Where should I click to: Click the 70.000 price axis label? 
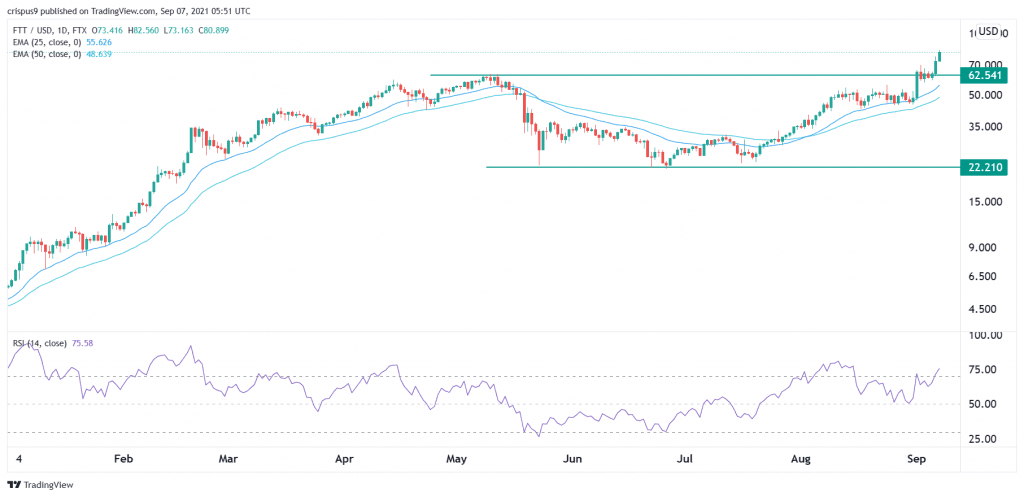[984, 64]
